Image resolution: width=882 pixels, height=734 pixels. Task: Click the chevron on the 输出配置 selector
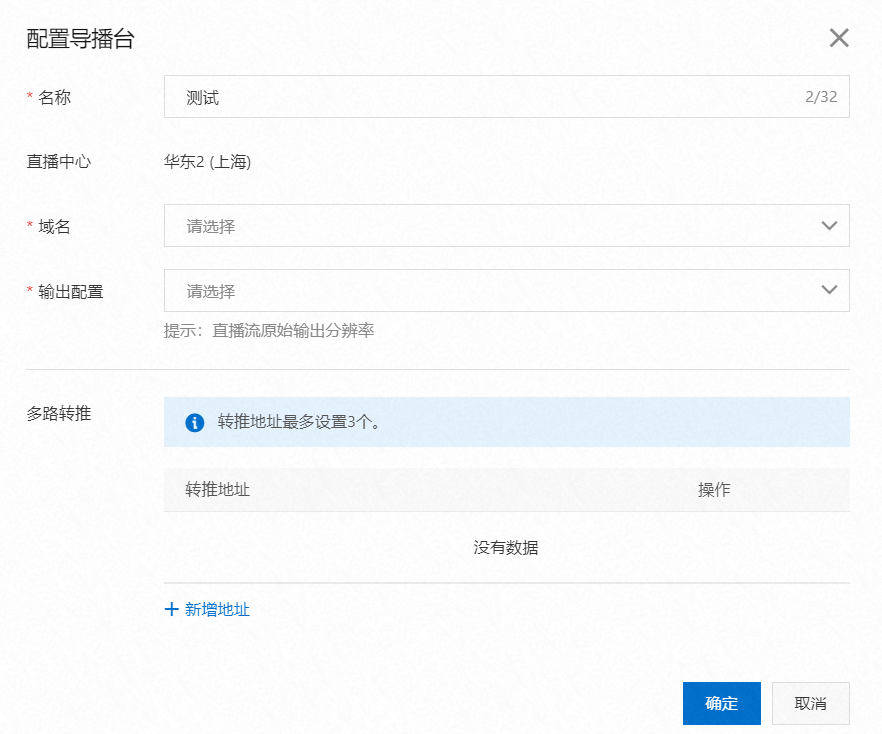point(829,290)
